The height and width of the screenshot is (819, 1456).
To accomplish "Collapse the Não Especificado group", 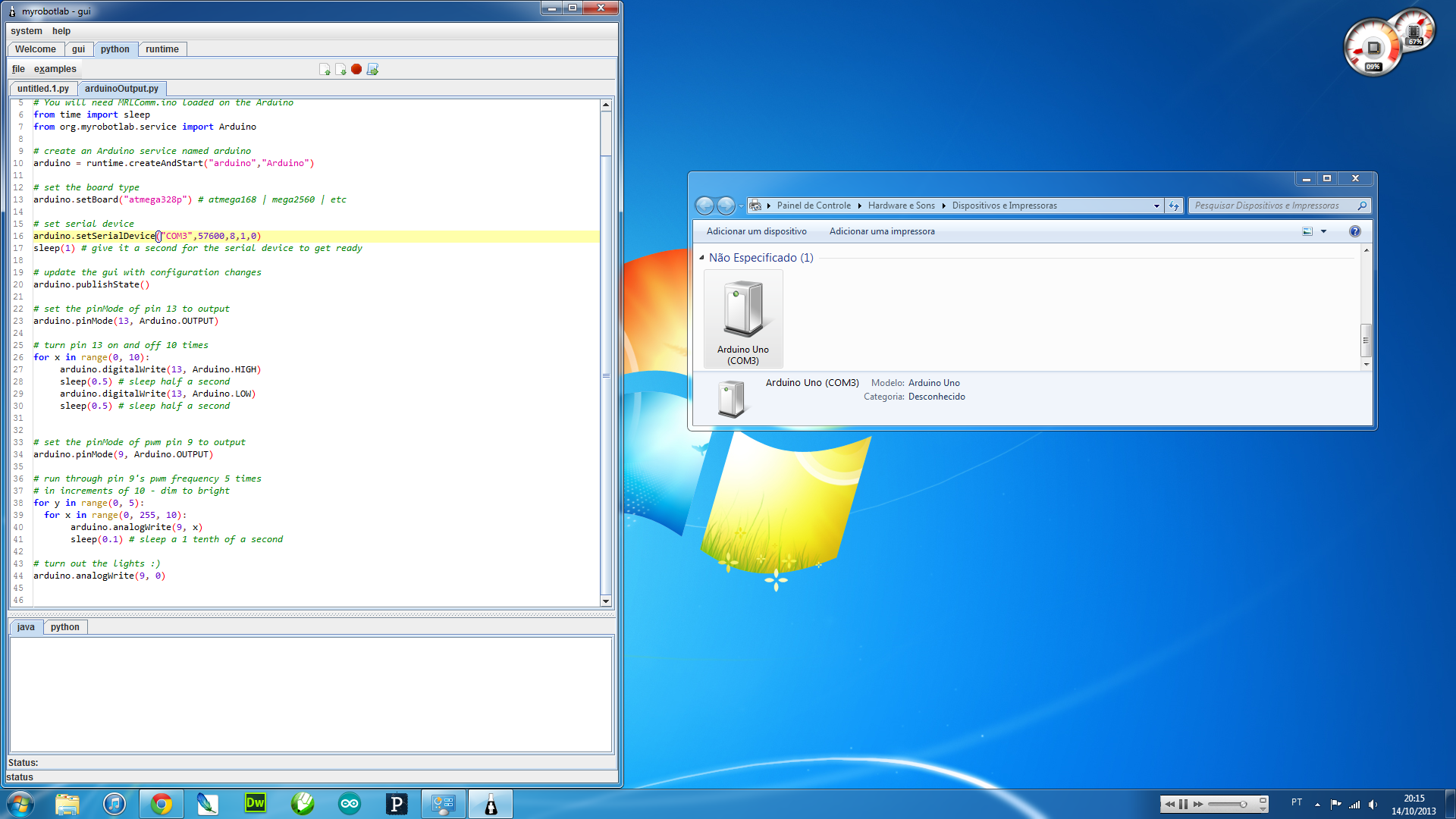I will [x=701, y=258].
